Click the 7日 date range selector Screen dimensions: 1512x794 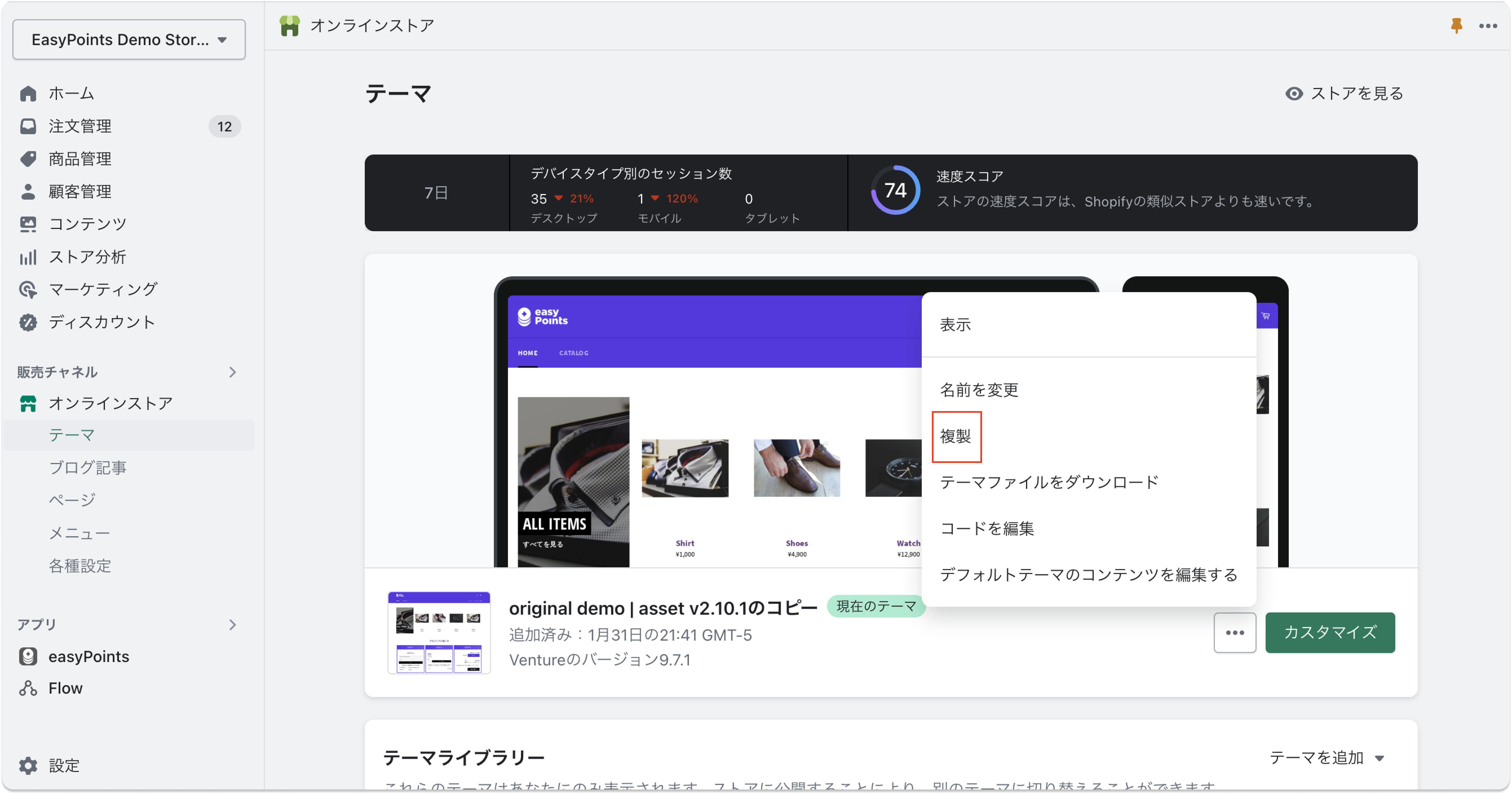point(436,193)
